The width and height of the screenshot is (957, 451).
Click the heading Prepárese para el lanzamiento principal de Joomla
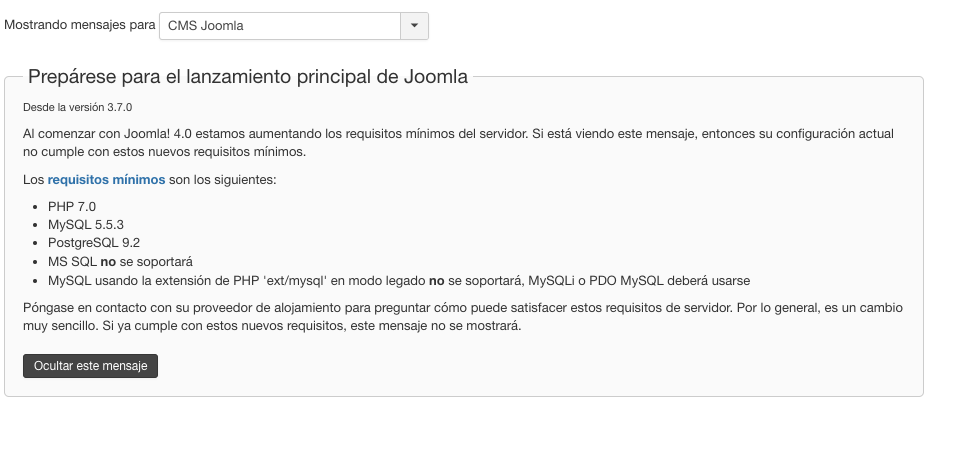point(248,77)
